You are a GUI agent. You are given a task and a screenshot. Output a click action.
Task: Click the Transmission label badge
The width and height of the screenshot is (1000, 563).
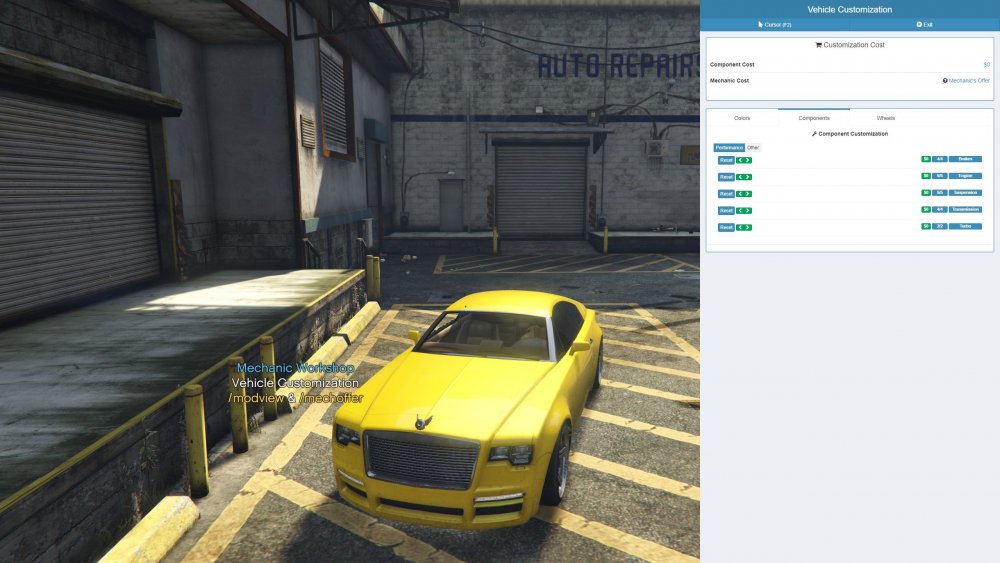pyautogui.click(x=966, y=209)
